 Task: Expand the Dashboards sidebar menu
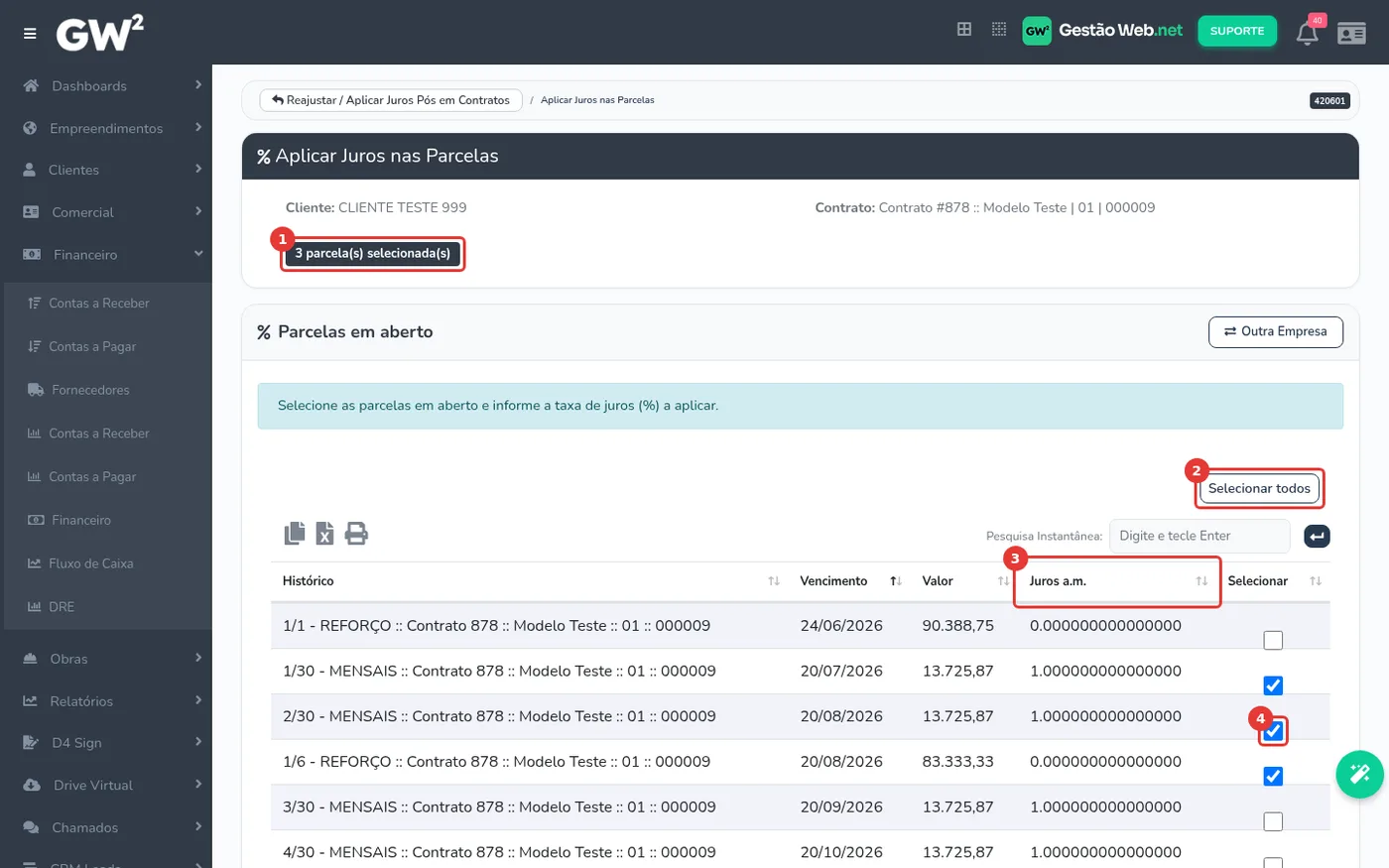(x=106, y=86)
